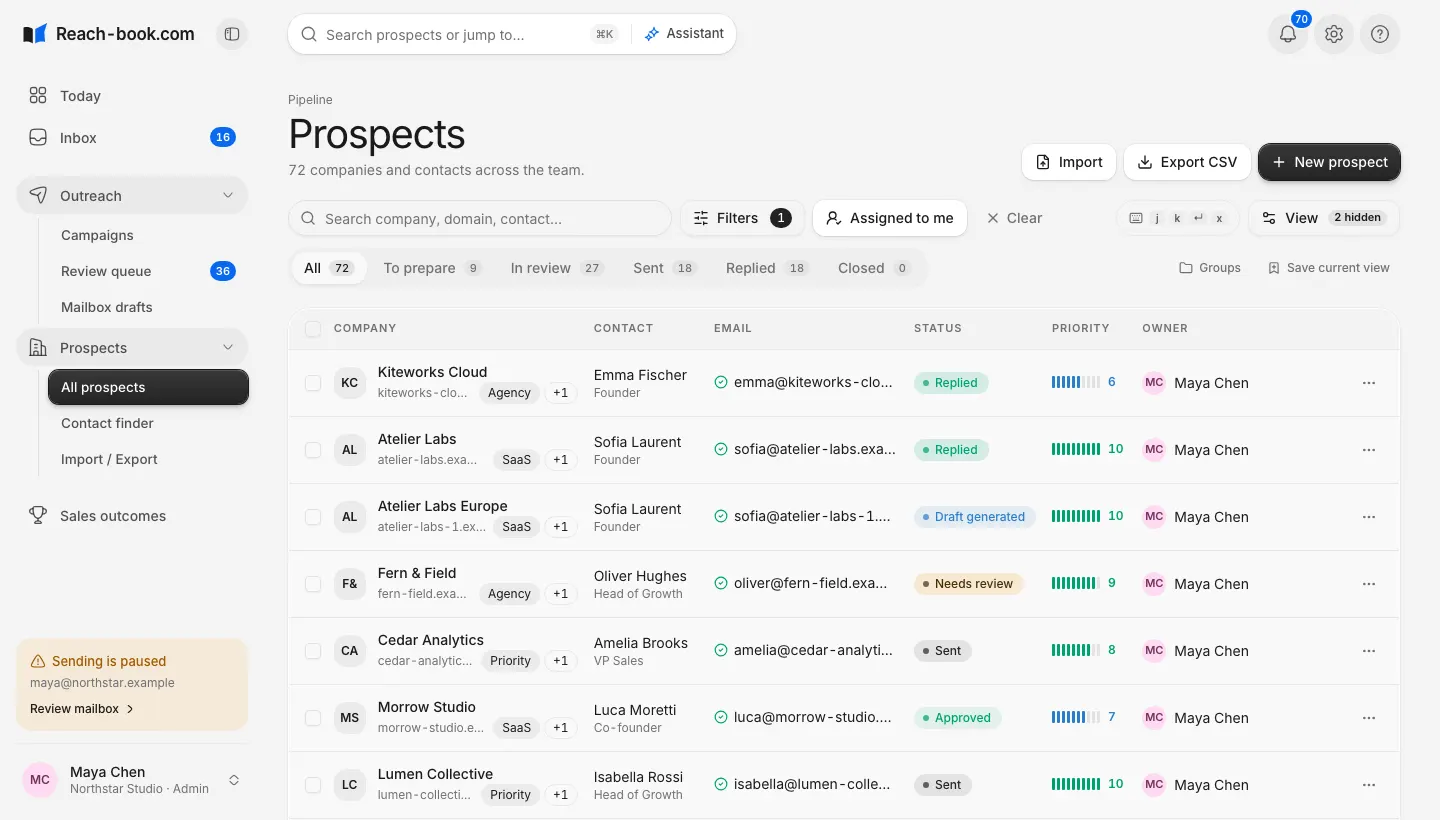Tick the Lumen Collective row checkbox

[313, 785]
